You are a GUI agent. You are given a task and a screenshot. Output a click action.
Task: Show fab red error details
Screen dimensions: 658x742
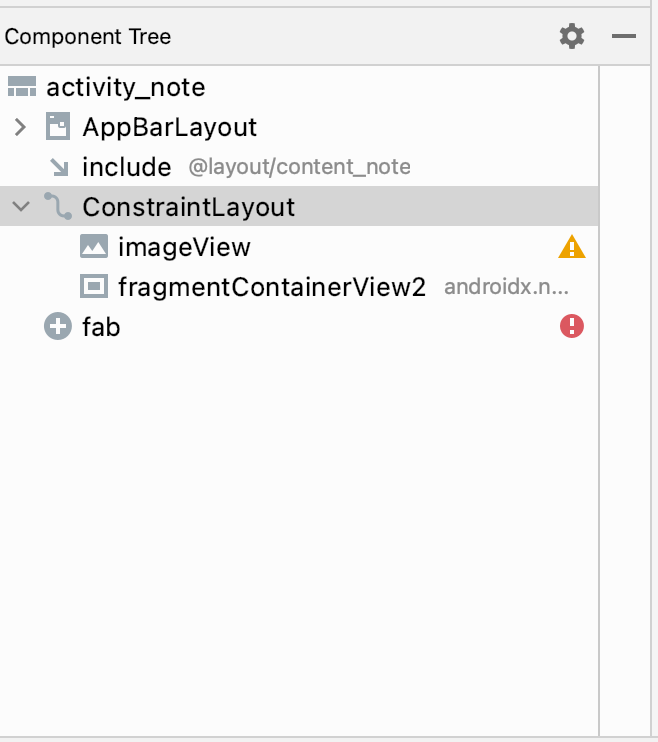point(572,326)
